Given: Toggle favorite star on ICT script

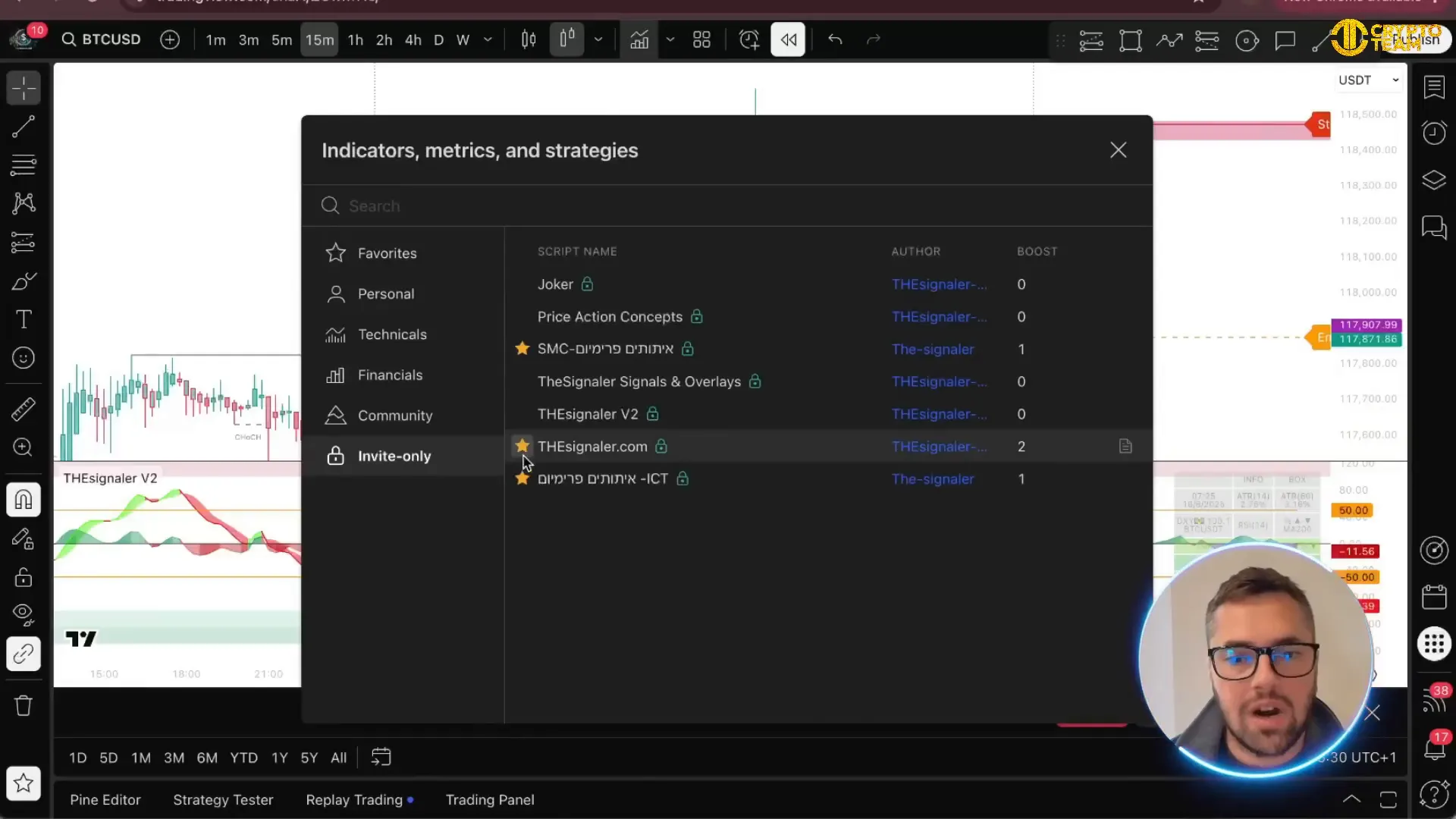Looking at the screenshot, I should (x=522, y=479).
